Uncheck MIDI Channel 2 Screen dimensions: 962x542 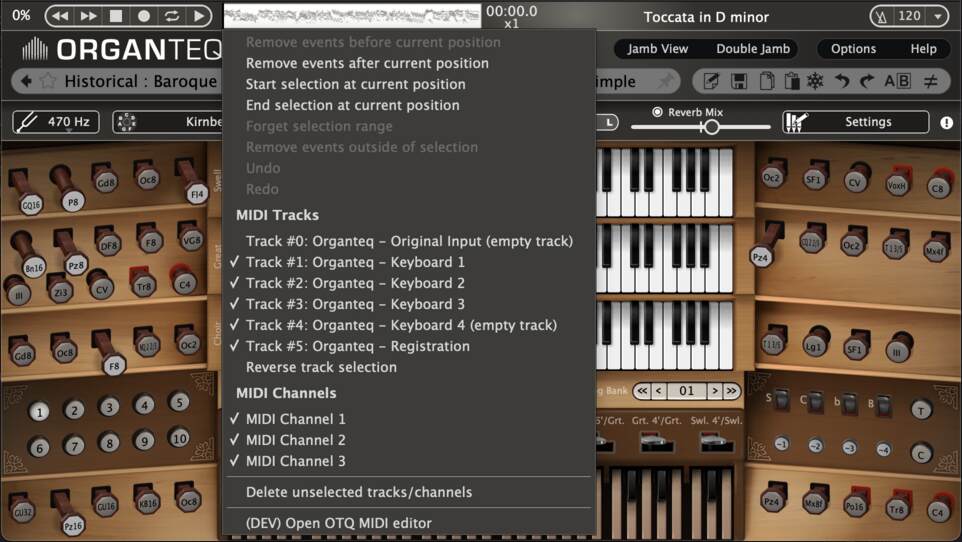(409, 440)
